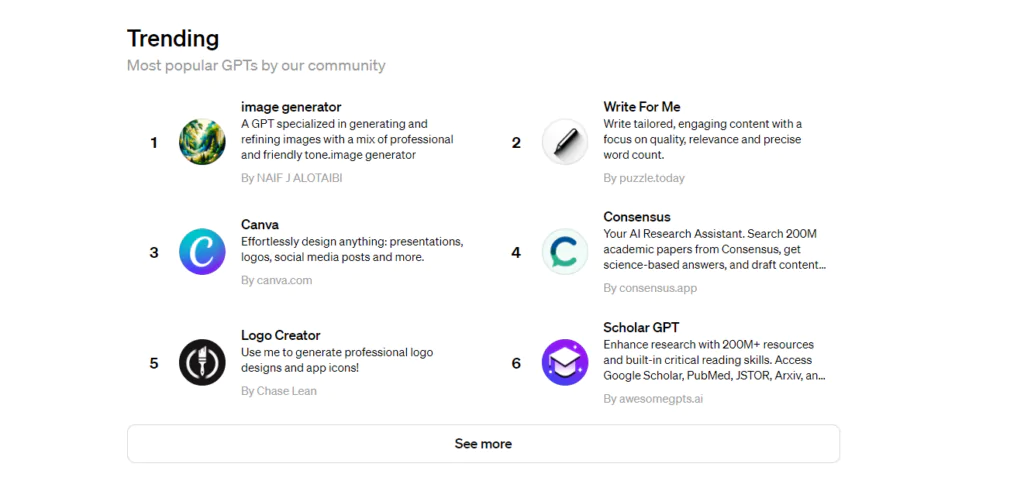Open the image generator title link
Screen dimensions: 1024x484
[291, 106]
